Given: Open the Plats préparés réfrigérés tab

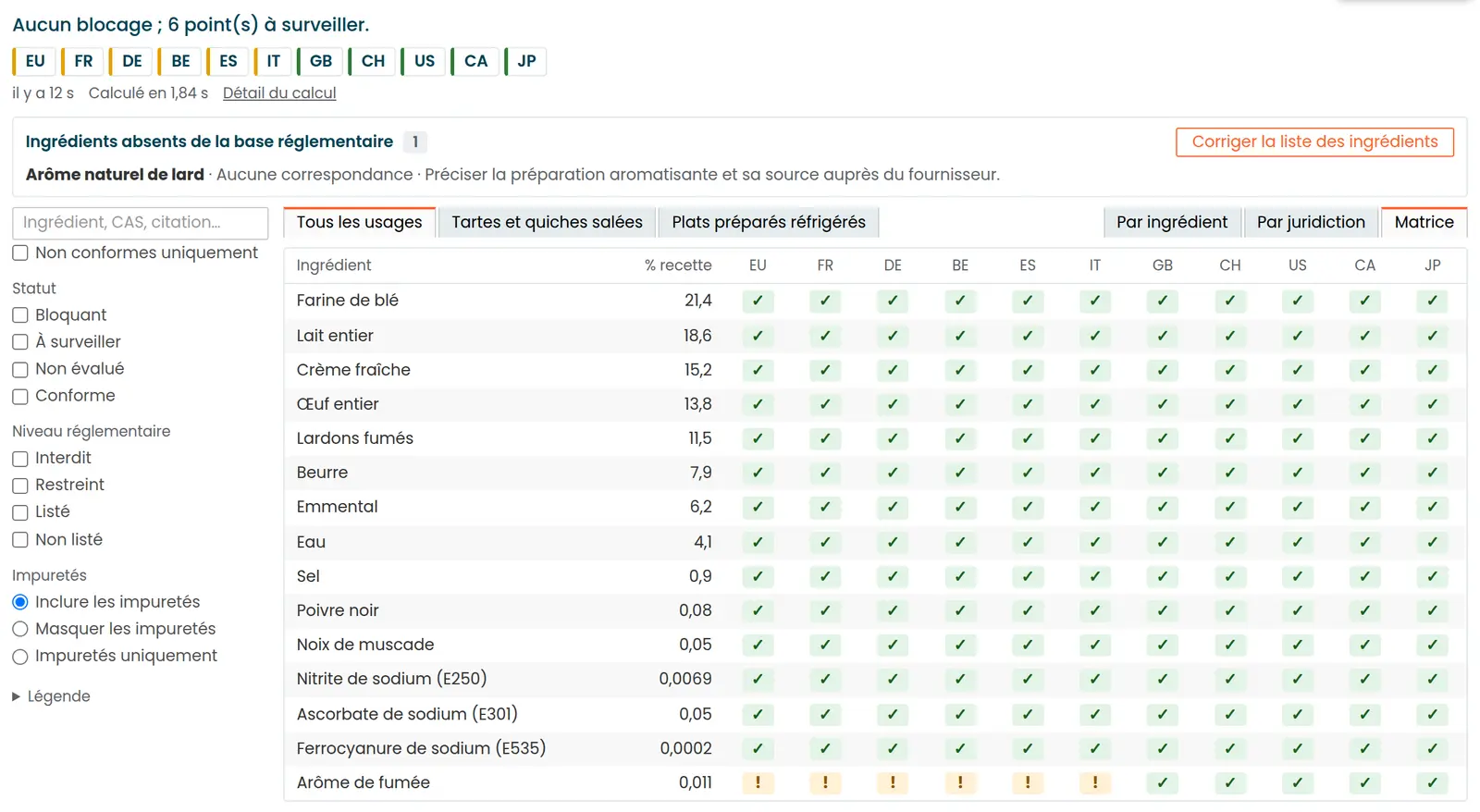Looking at the screenshot, I should point(769,222).
